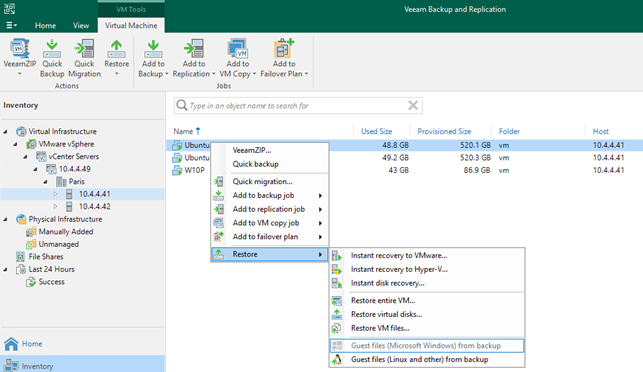Select Success under Last 24 Hours

coord(51,282)
